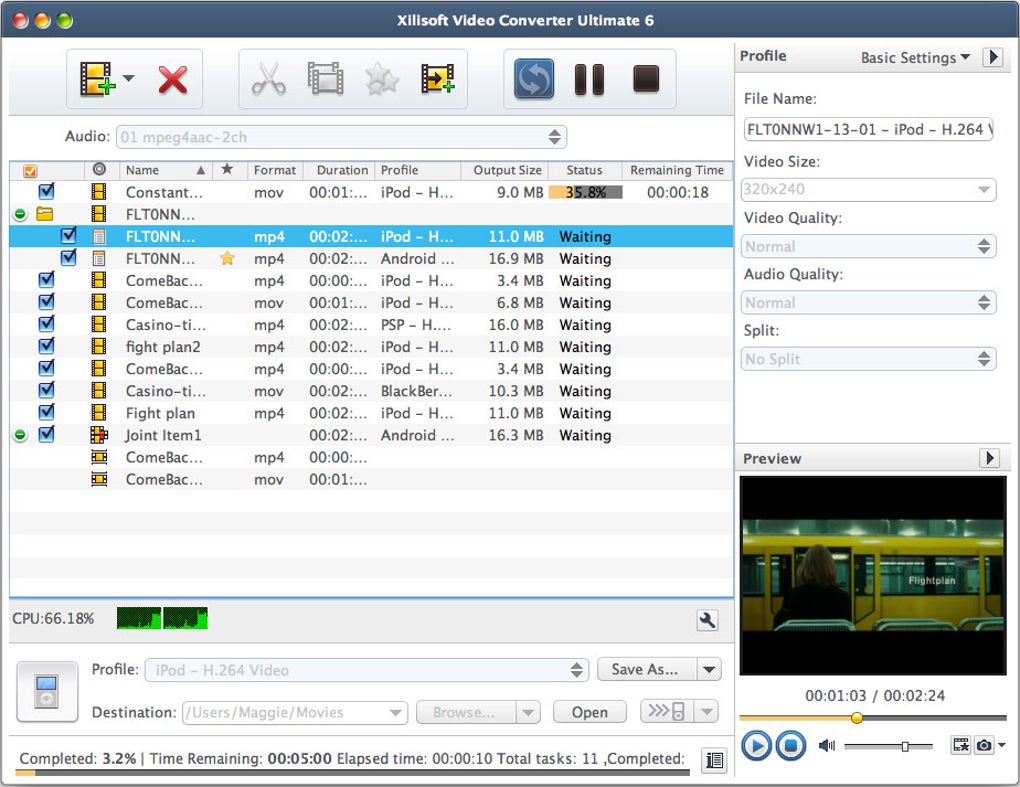Open the Audio track dropdown
1020x787 pixels.
(x=554, y=136)
